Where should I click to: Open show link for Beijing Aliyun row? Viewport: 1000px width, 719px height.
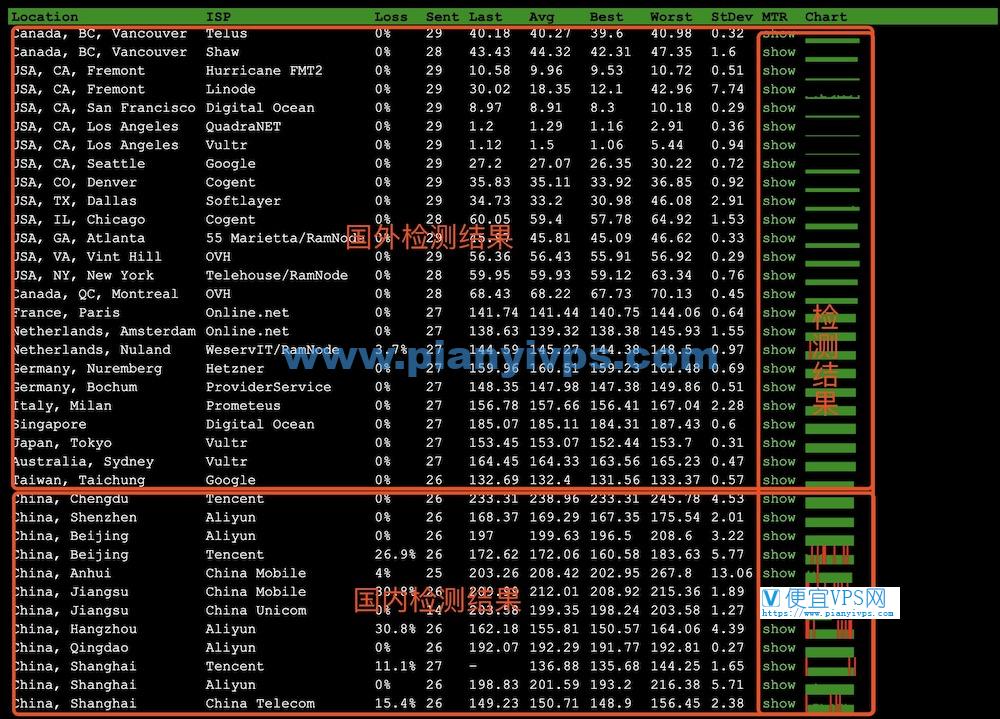(779, 536)
